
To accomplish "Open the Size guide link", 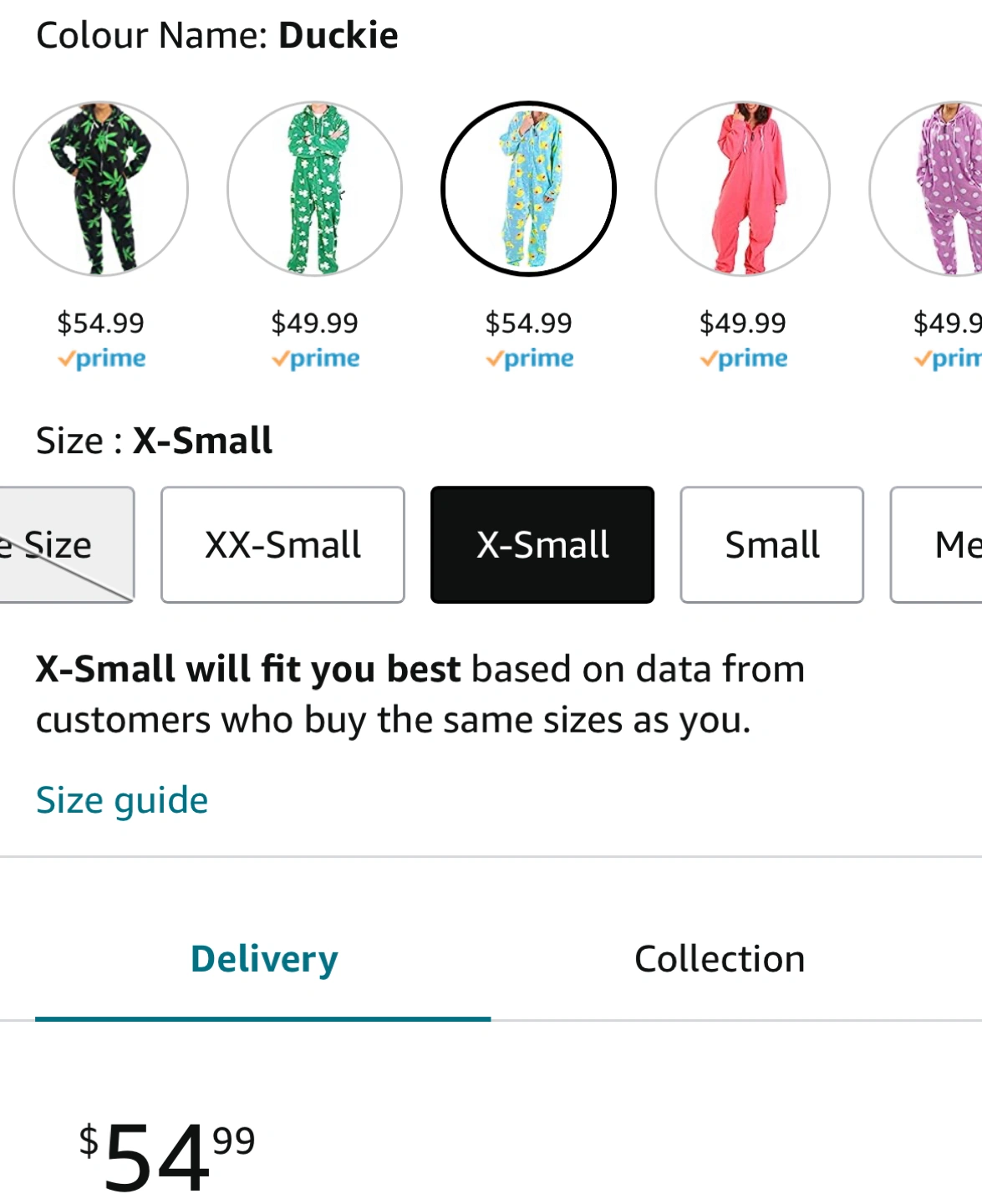I will coord(122,800).
